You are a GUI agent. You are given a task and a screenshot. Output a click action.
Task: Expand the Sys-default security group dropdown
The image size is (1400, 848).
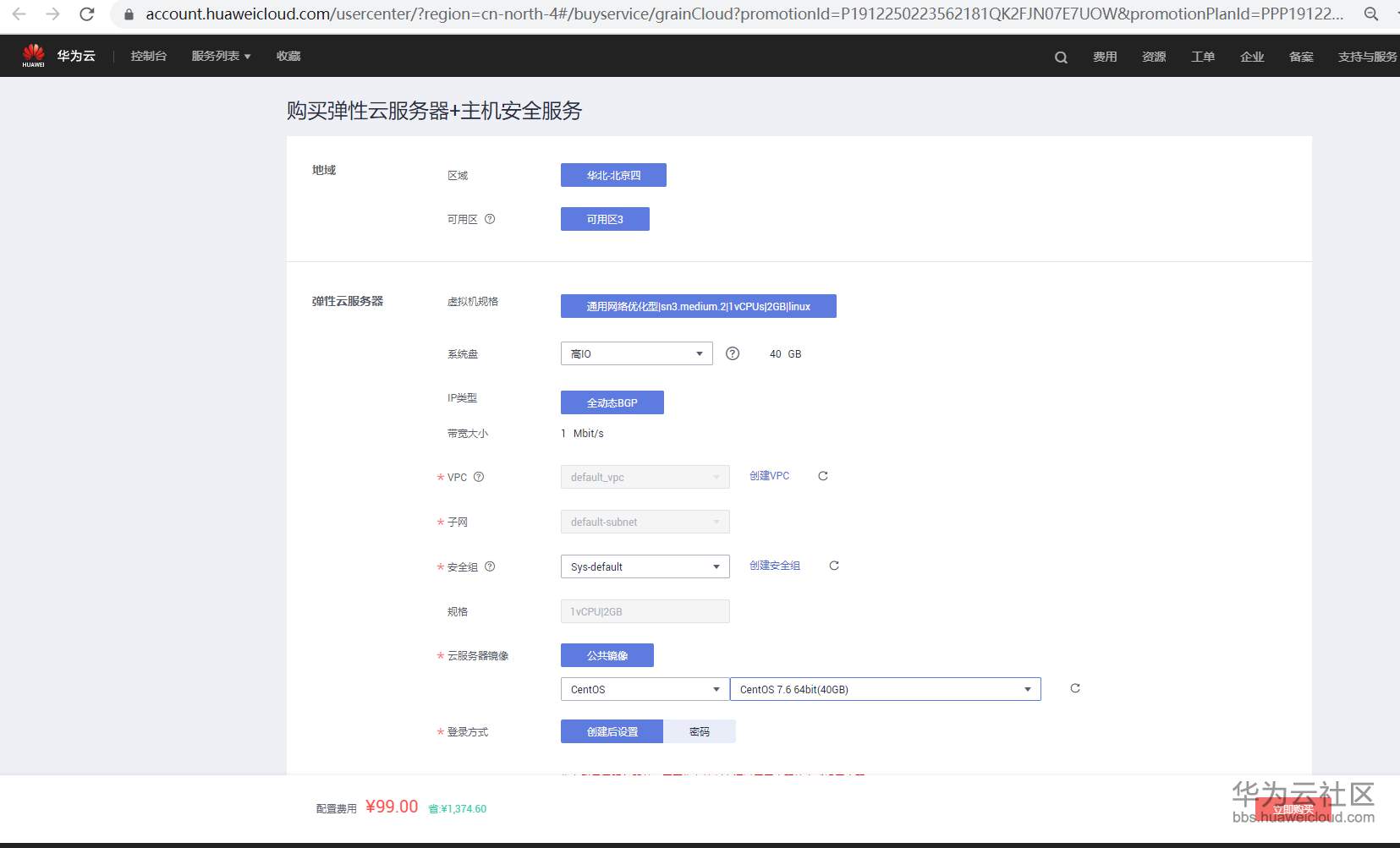pyautogui.click(x=645, y=566)
